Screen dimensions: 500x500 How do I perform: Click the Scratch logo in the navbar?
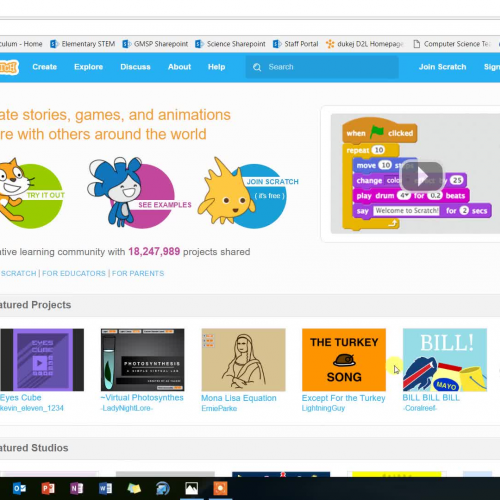(9, 67)
